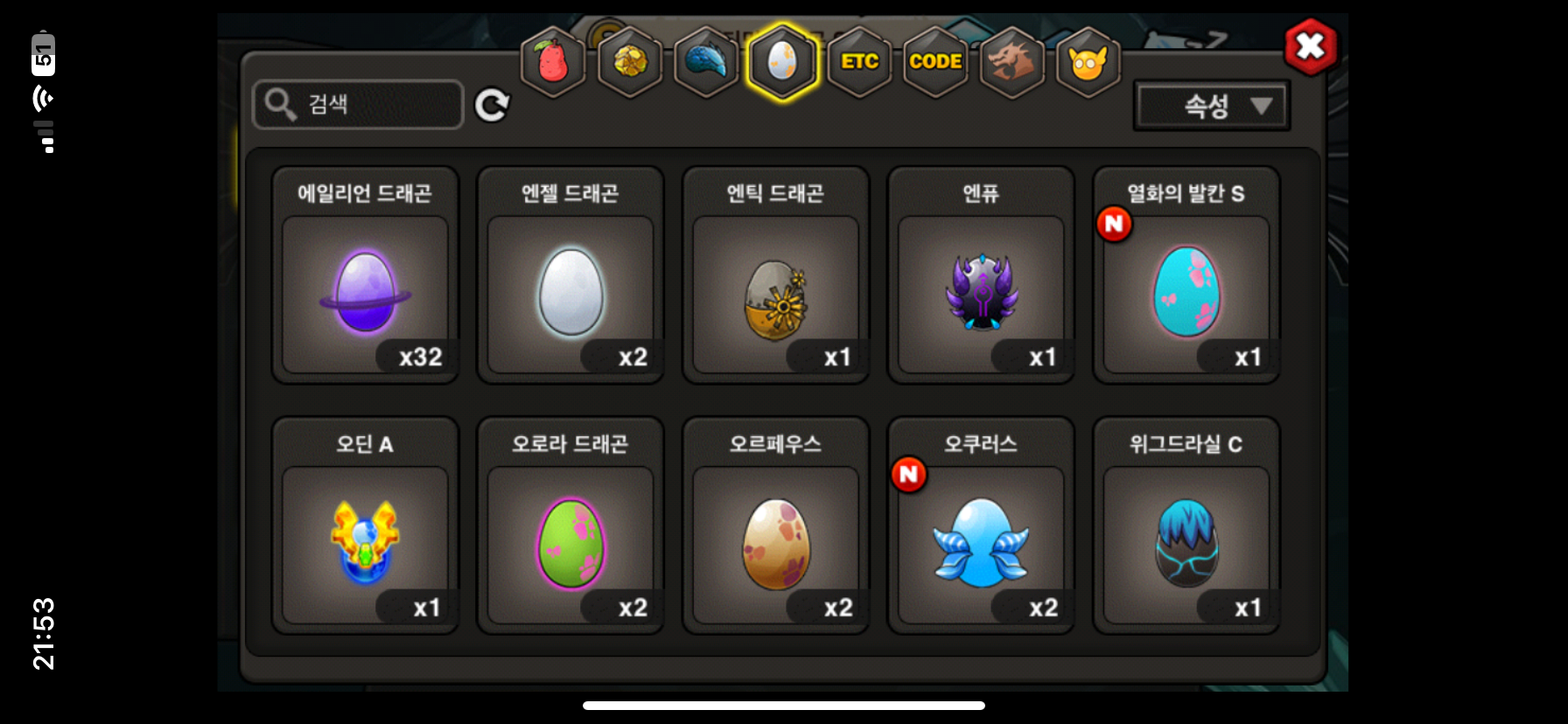This screenshot has height=724, width=1568.
Task: Open the yellow horned mask tab
Action: pyautogui.click(x=1088, y=62)
